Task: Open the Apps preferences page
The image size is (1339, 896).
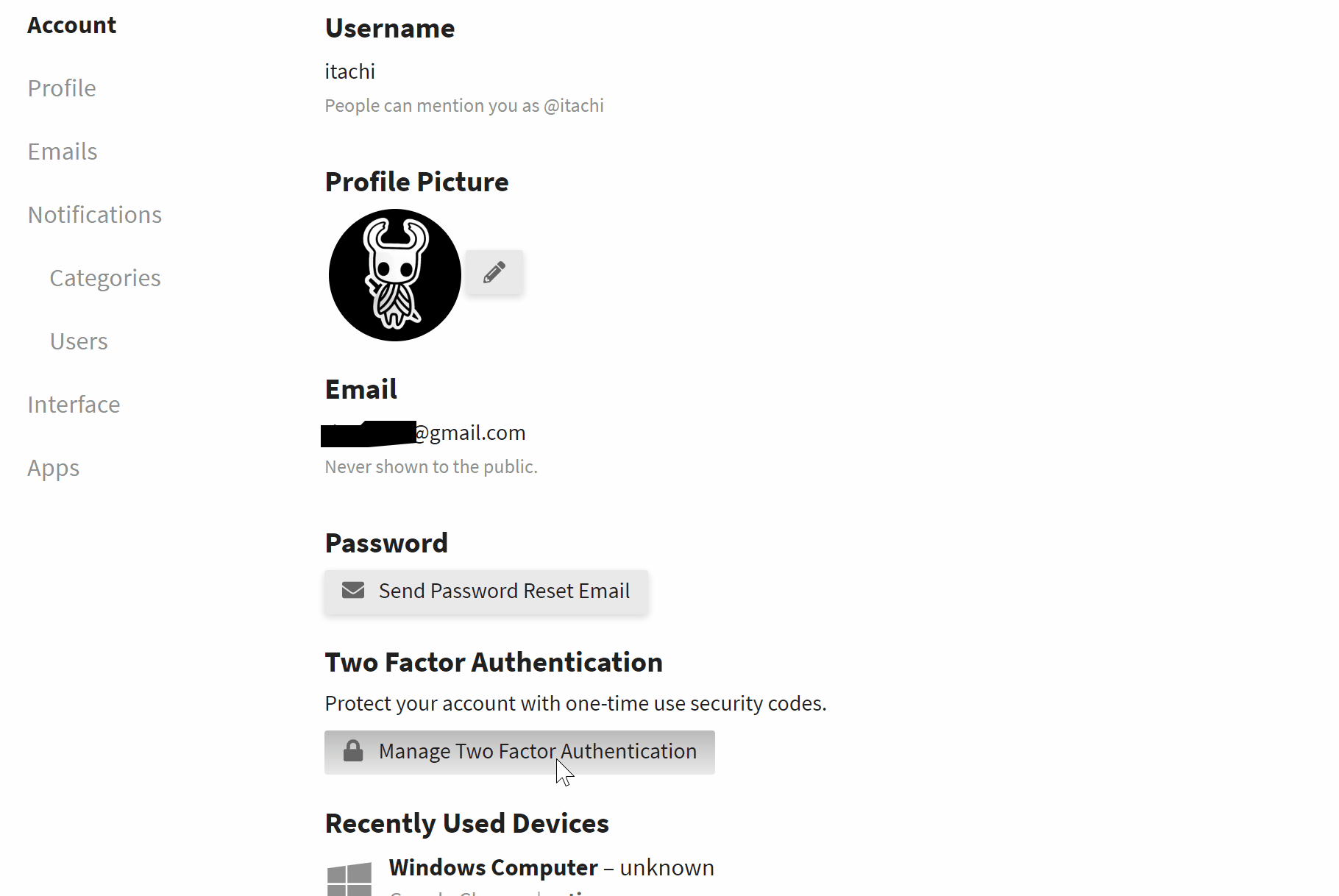Action: [54, 468]
